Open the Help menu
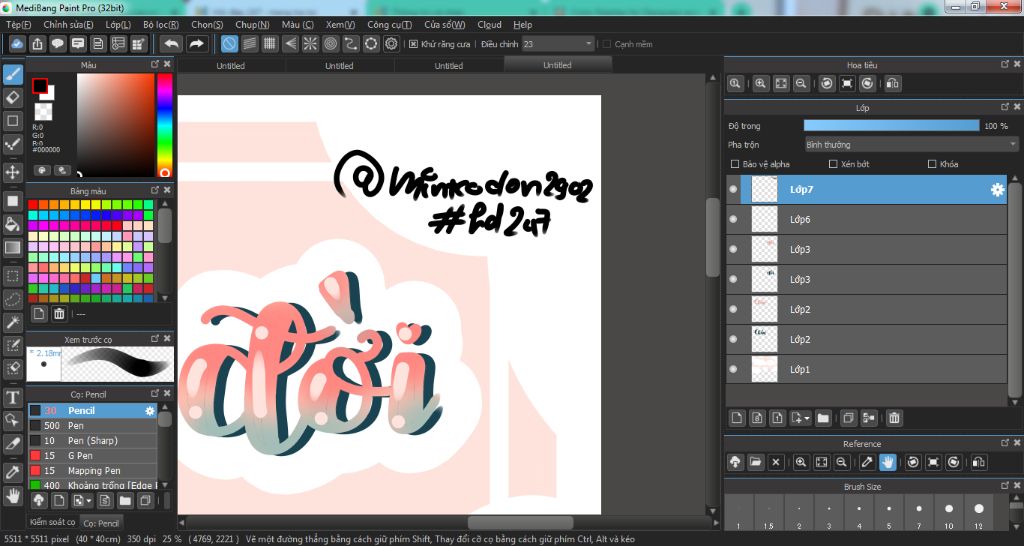The image size is (1024, 546). (x=522, y=25)
